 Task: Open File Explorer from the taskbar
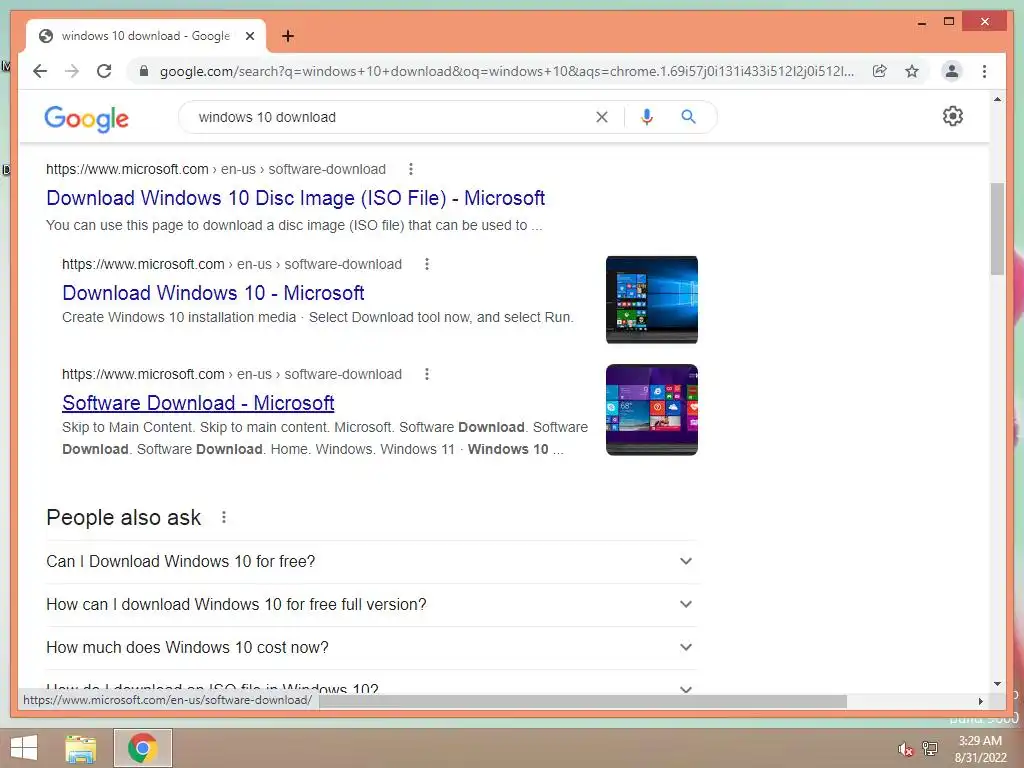81,748
